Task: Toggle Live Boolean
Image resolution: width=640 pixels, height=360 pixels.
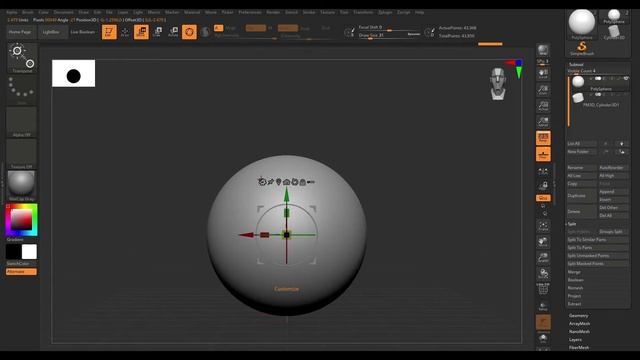Action: [82, 32]
